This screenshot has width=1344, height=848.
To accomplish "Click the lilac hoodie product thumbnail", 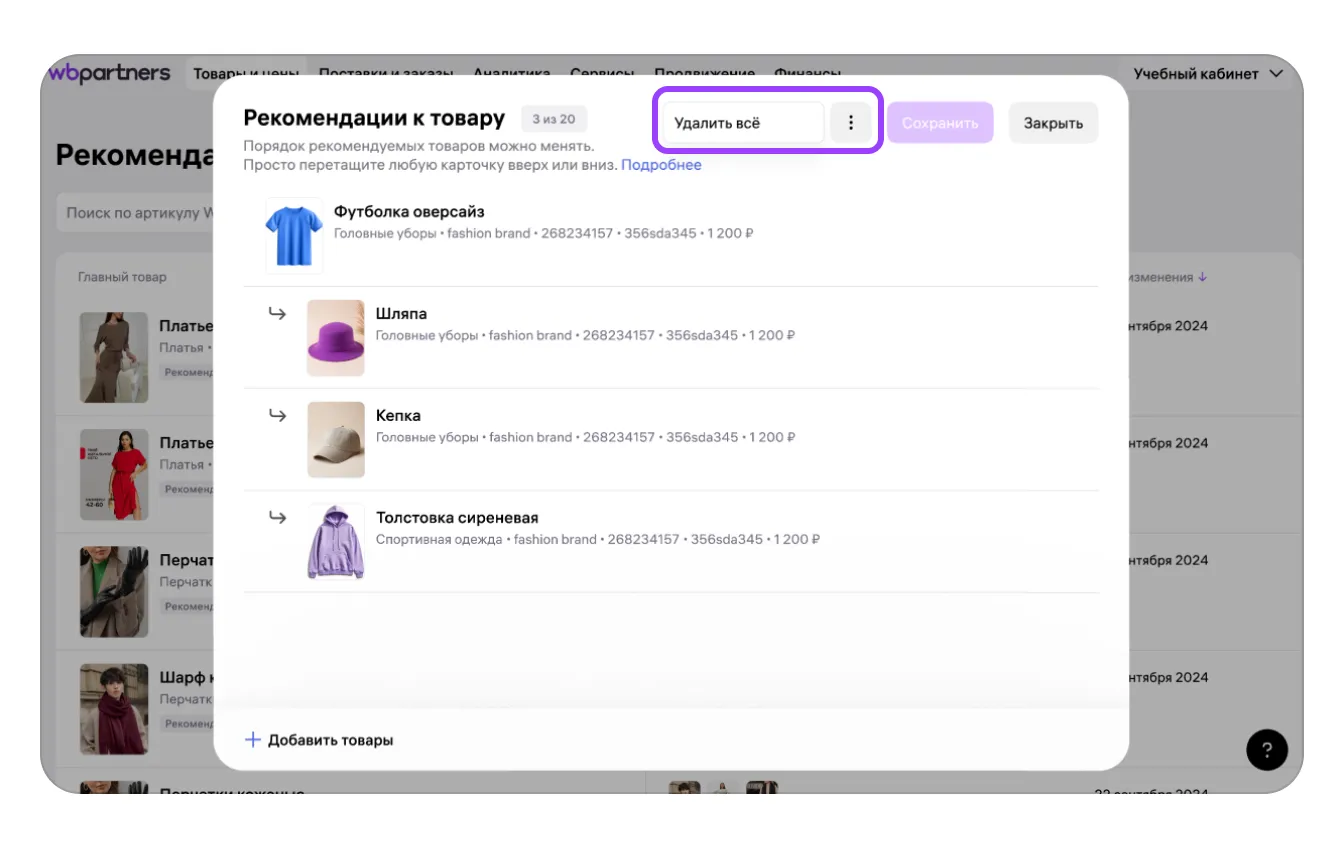I will tap(335, 542).
